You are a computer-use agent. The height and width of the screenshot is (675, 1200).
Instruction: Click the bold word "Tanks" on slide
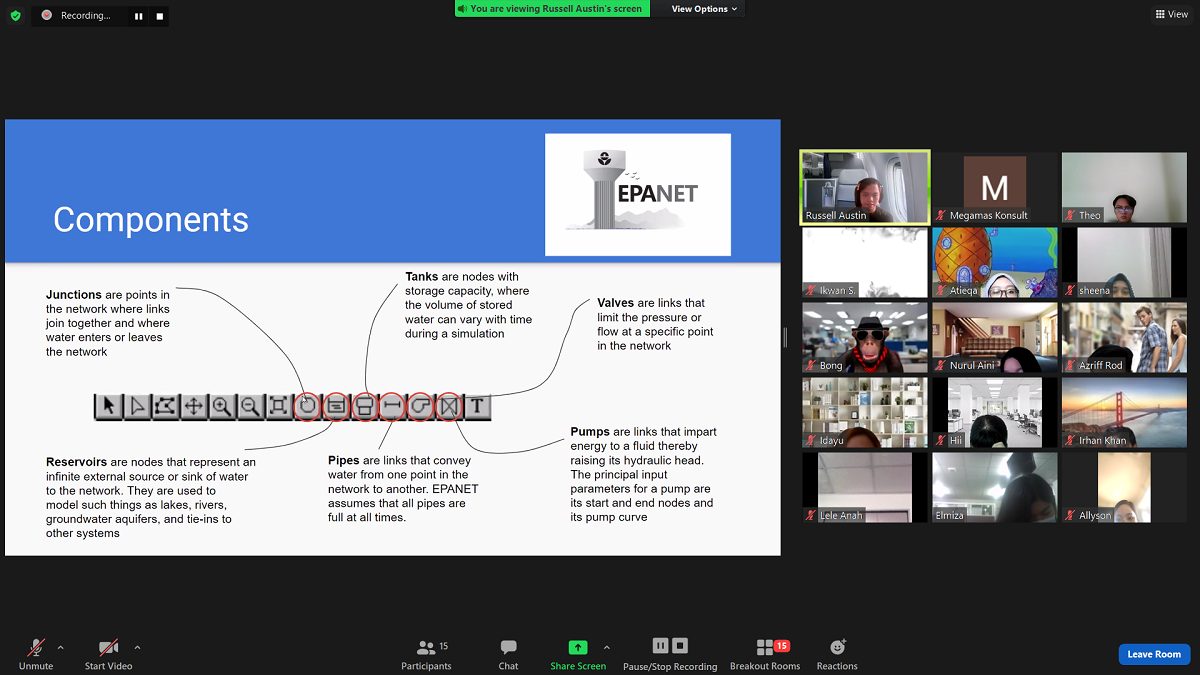[422, 277]
